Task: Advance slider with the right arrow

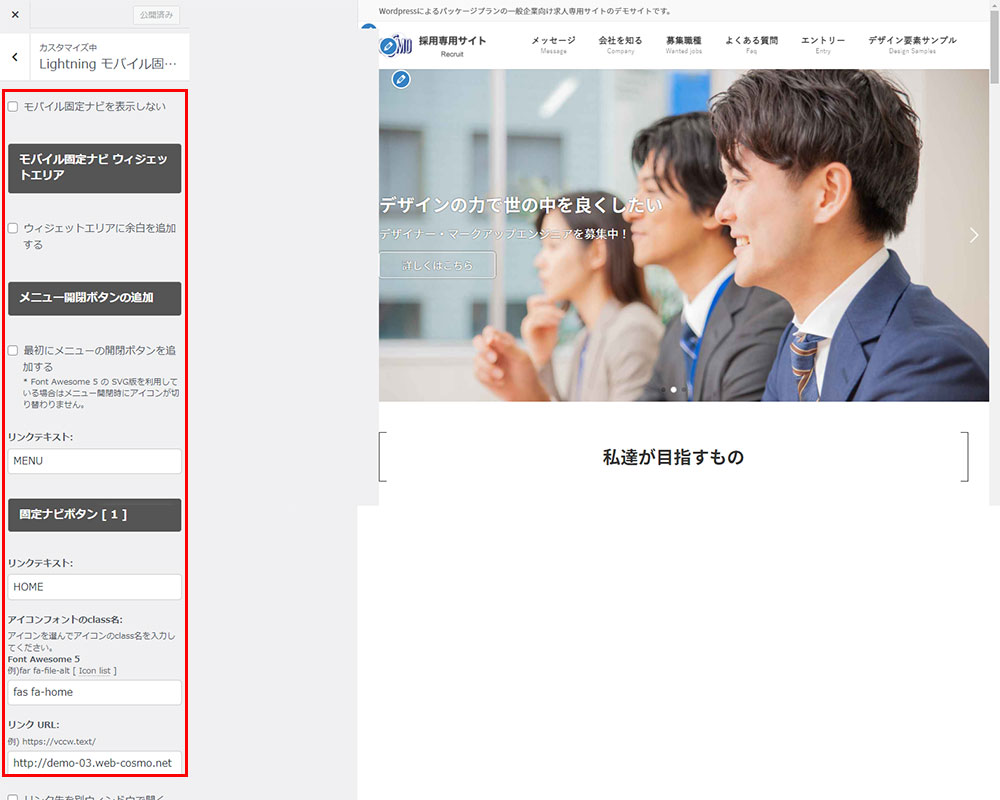Action: pyautogui.click(x=975, y=235)
